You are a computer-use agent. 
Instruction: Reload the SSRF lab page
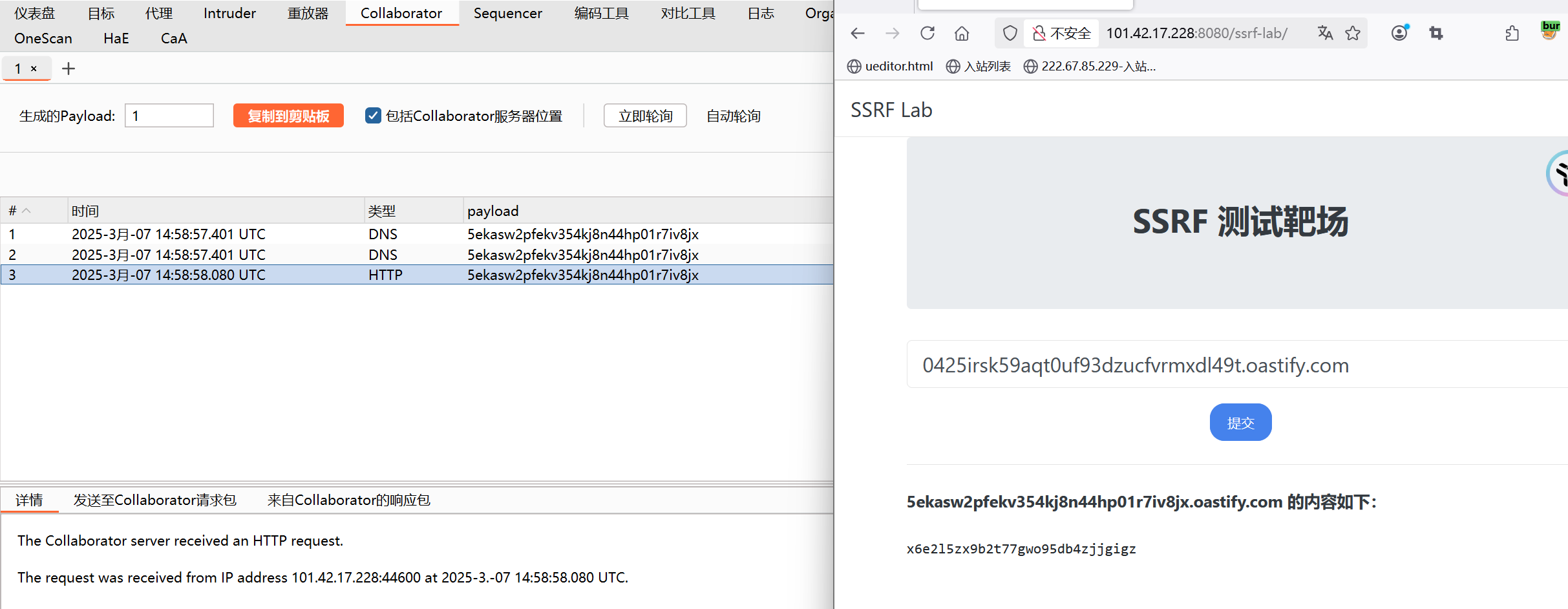[927, 34]
